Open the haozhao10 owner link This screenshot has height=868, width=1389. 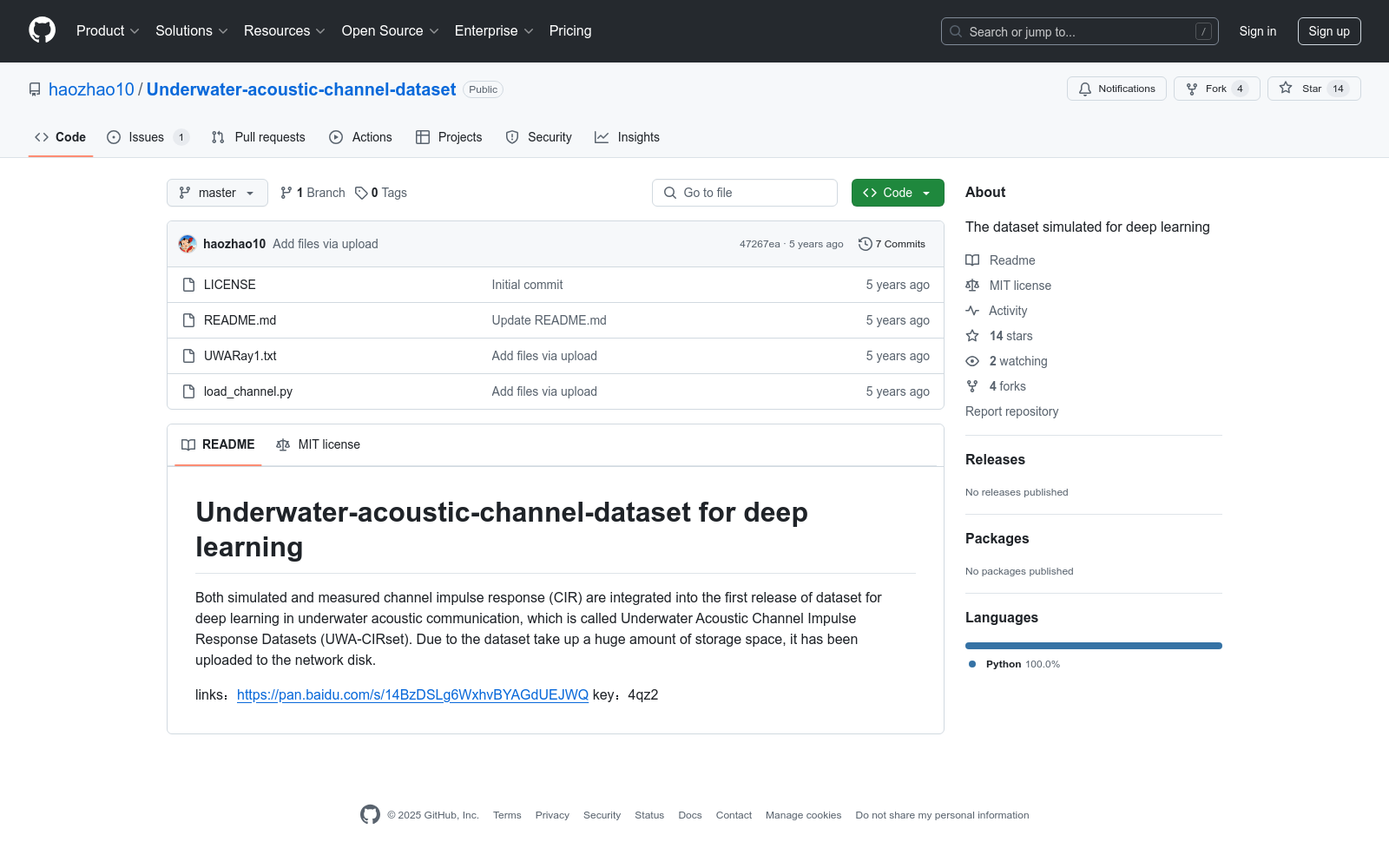[x=91, y=89]
